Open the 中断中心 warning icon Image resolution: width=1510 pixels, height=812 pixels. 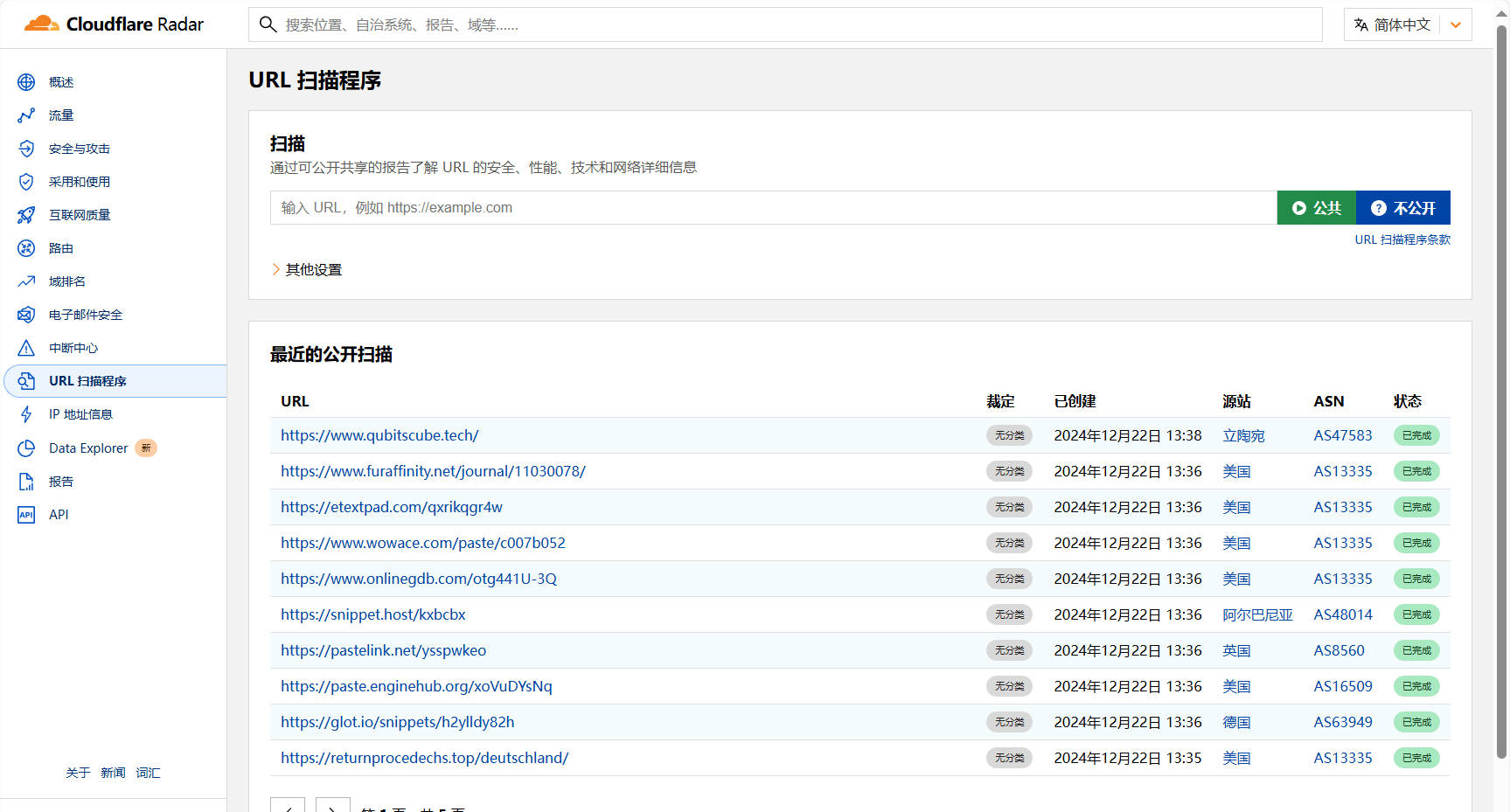click(26, 348)
